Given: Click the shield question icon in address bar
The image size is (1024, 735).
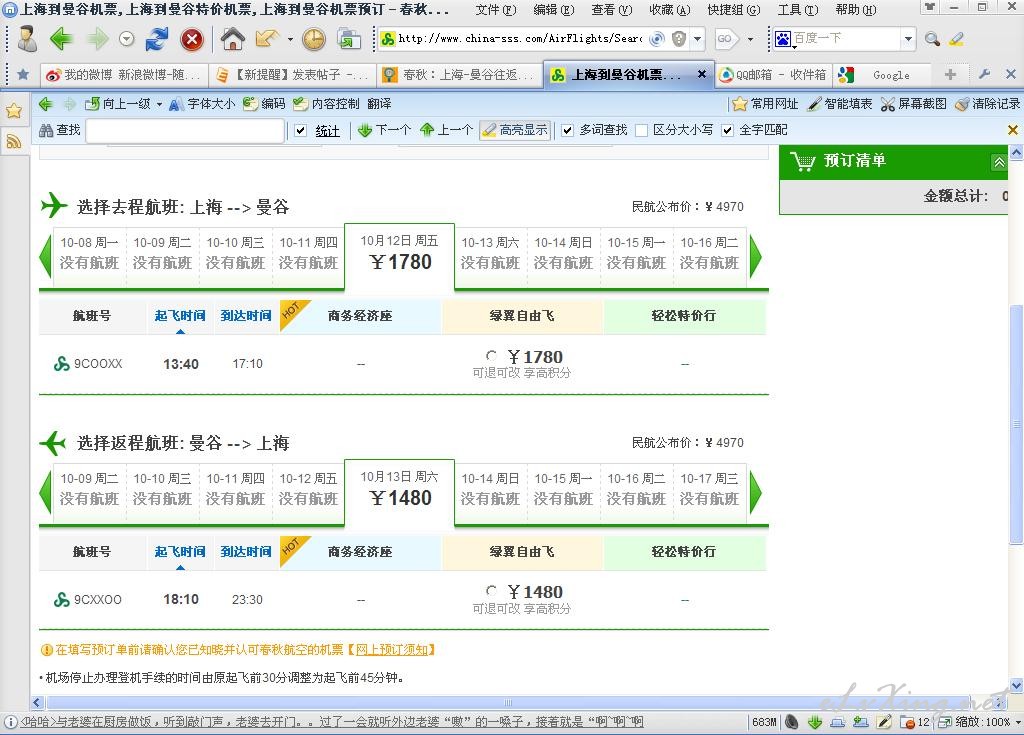Looking at the screenshot, I should tap(679, 39).
